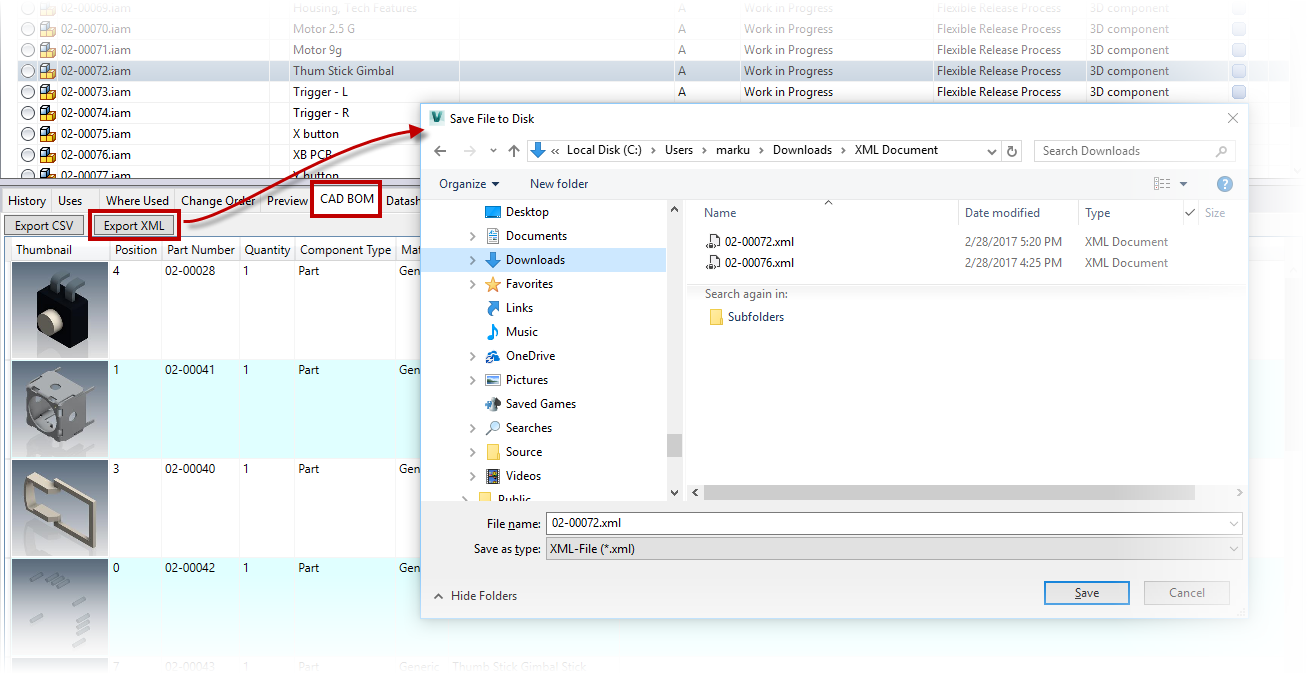Open the Where Used tab

(x=136, y=200)
